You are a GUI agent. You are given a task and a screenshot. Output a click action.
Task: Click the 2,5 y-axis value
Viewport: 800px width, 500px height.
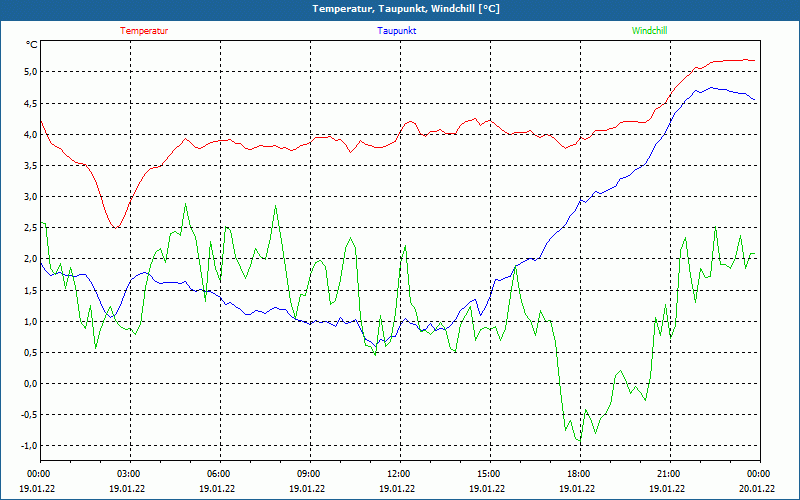(x=31, y=228)
